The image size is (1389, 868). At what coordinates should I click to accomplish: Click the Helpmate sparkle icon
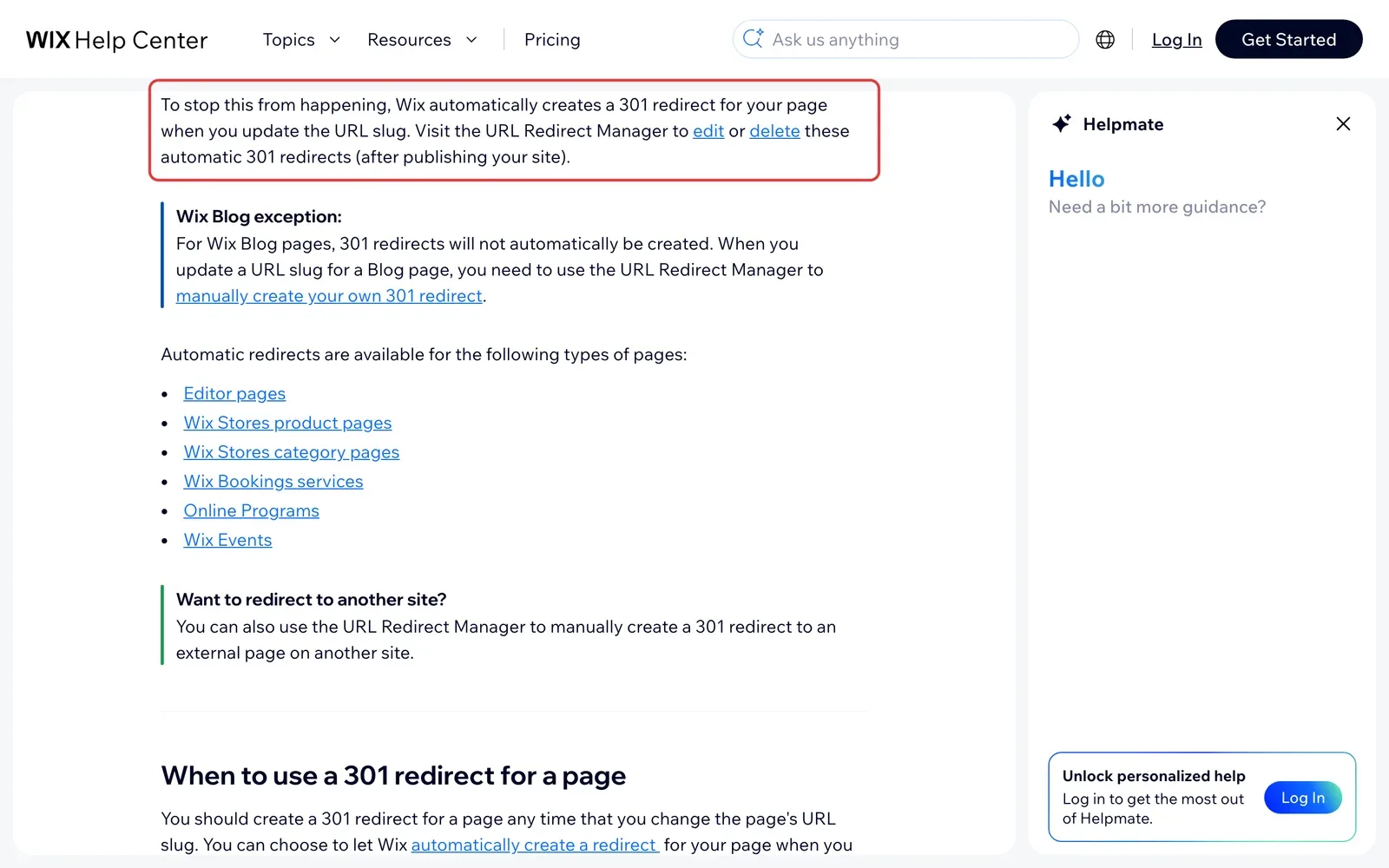pyautogui.click(x=1062, y=124)
